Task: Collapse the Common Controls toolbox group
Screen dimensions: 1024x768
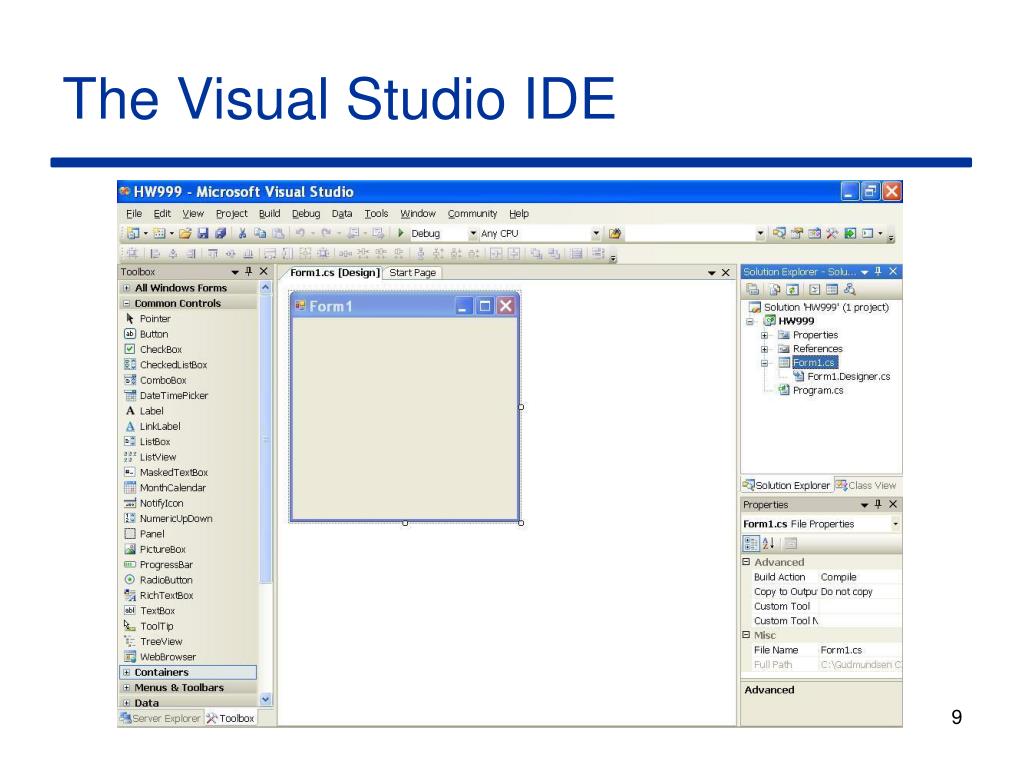Action: [127, 304]
